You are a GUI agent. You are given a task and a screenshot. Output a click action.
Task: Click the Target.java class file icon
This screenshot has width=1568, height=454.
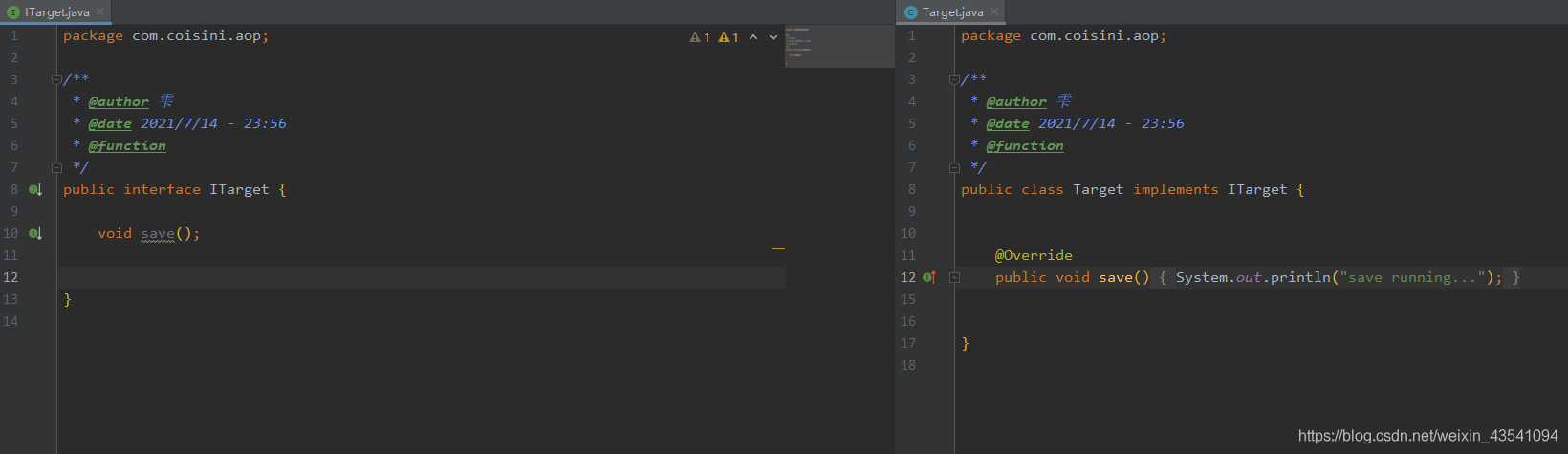click(910, 12)
